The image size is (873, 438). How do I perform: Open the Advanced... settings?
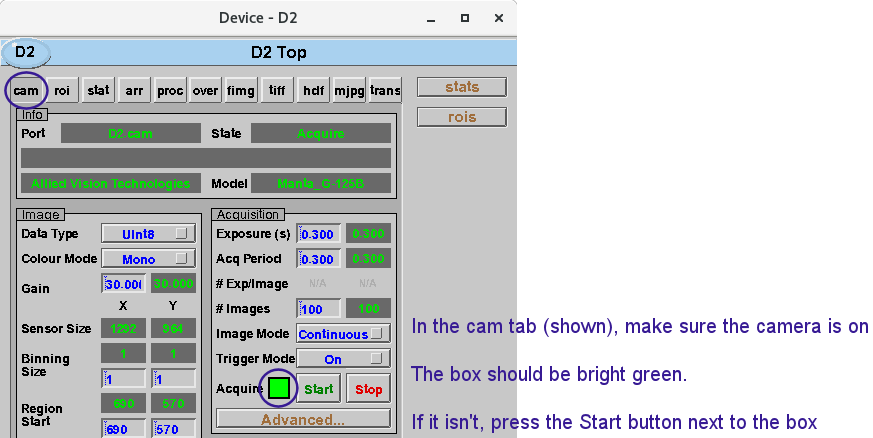click(303, 419)
